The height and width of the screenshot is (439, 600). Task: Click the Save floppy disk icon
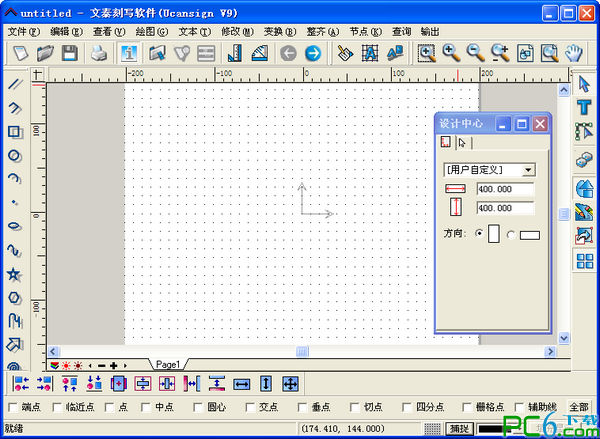70,53
